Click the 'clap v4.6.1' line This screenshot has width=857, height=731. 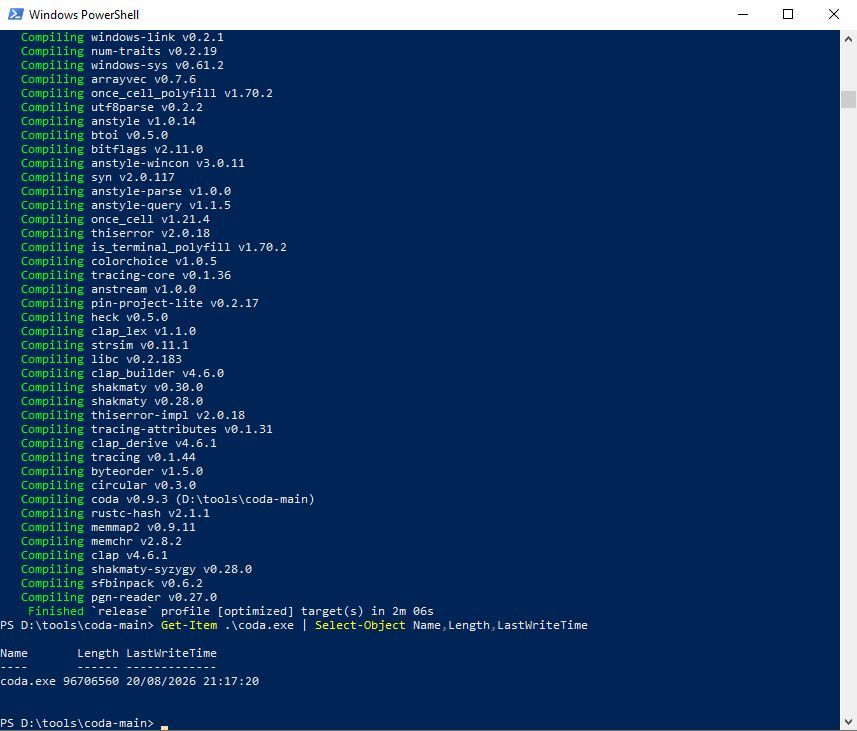[95, 555]
